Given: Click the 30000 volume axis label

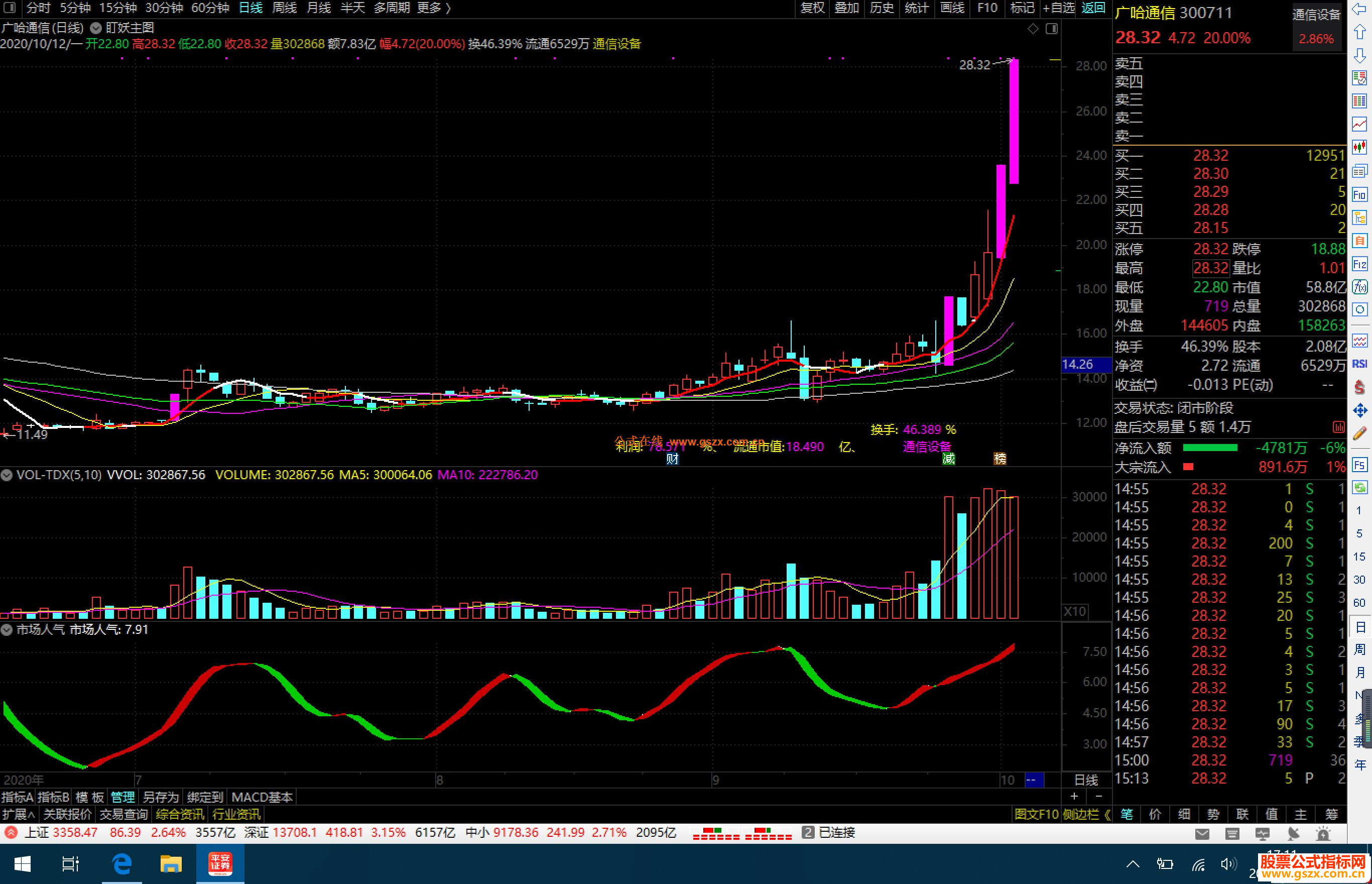Looking at the screenshot, I should (1089, 497).
